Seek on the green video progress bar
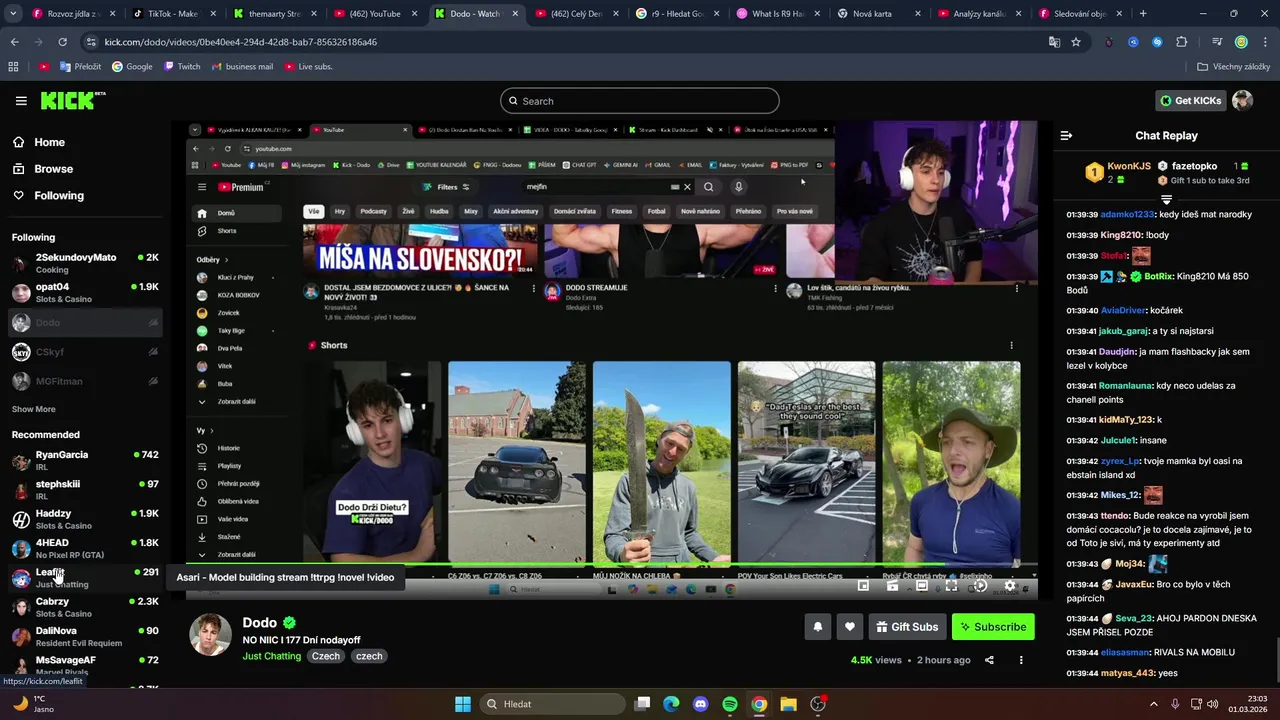1280x720 pixels. coord(612,565)
